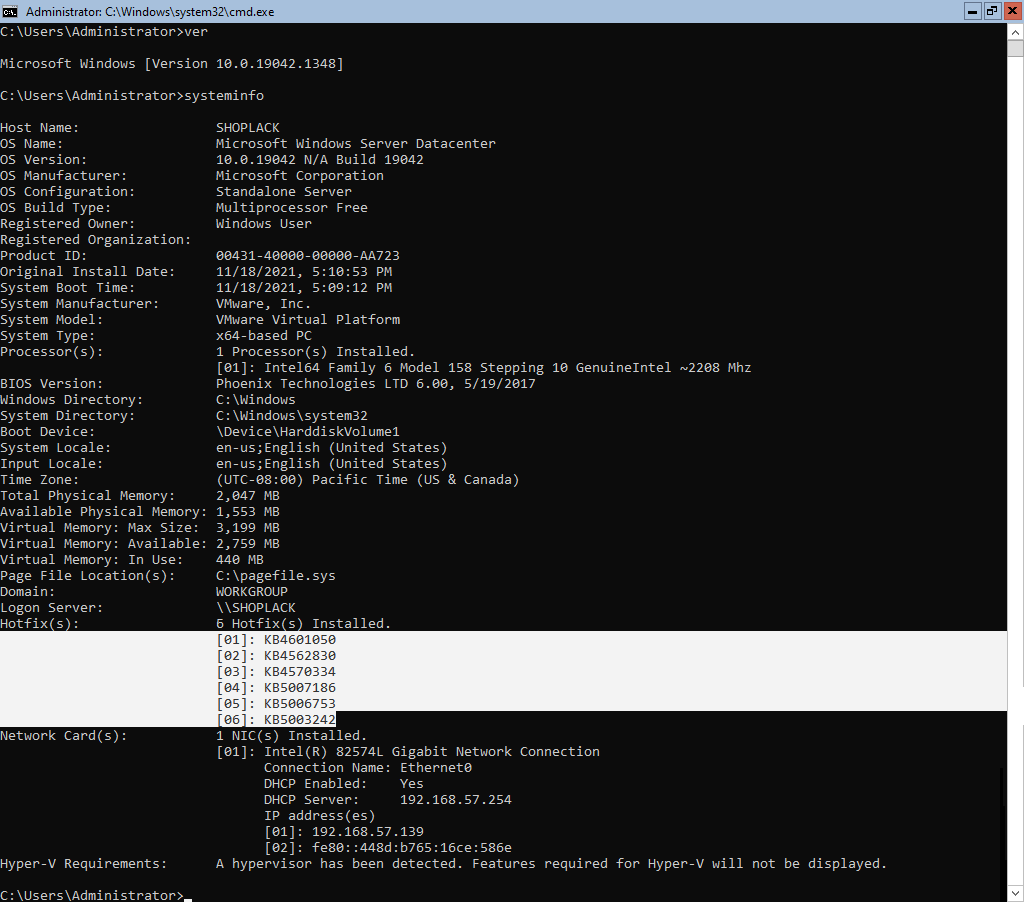Click hotfix entry 'KB4570334'
Image resolution: width=1024 pixels, height=902 pixels.
300,672
